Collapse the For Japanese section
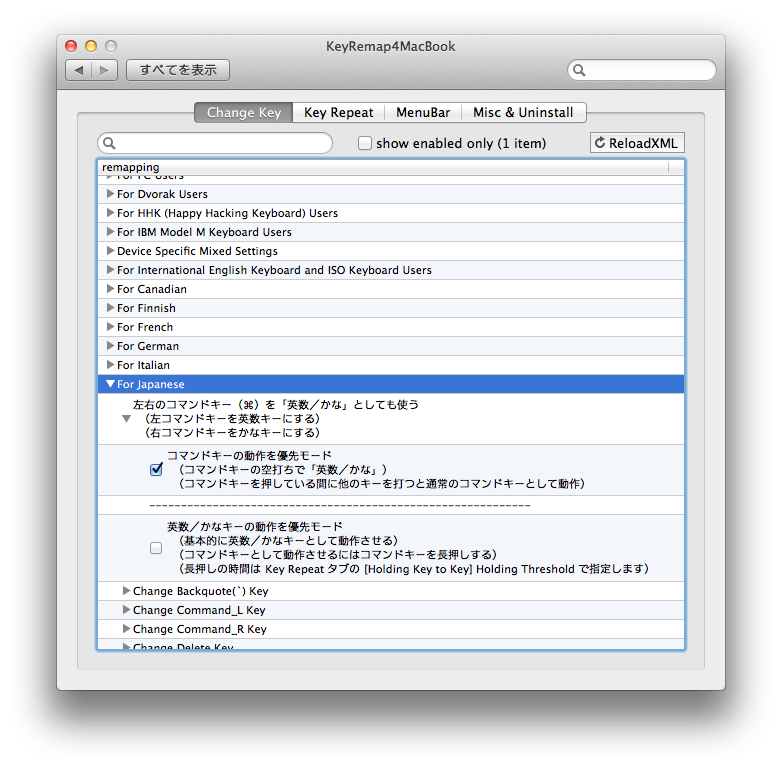Image resolution: width=782 pixels, height=769 pixels. tap(111, 384)
